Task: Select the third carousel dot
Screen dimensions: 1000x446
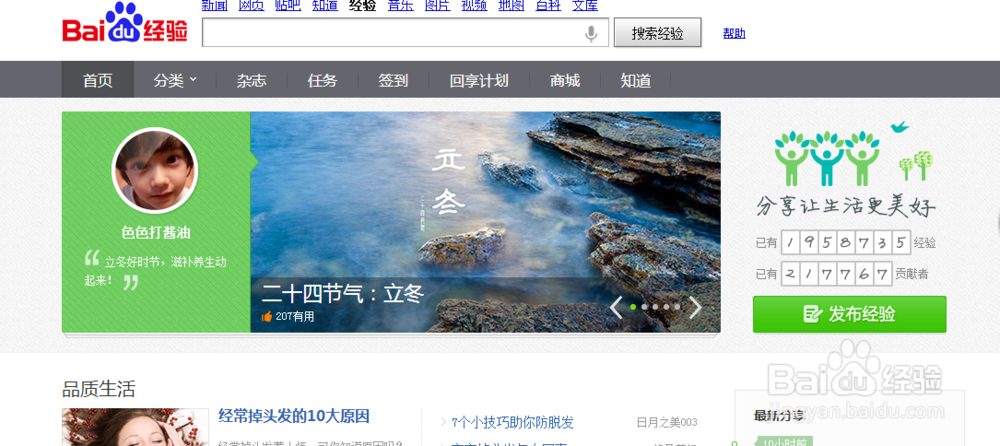Action: [x=655, y=307]
